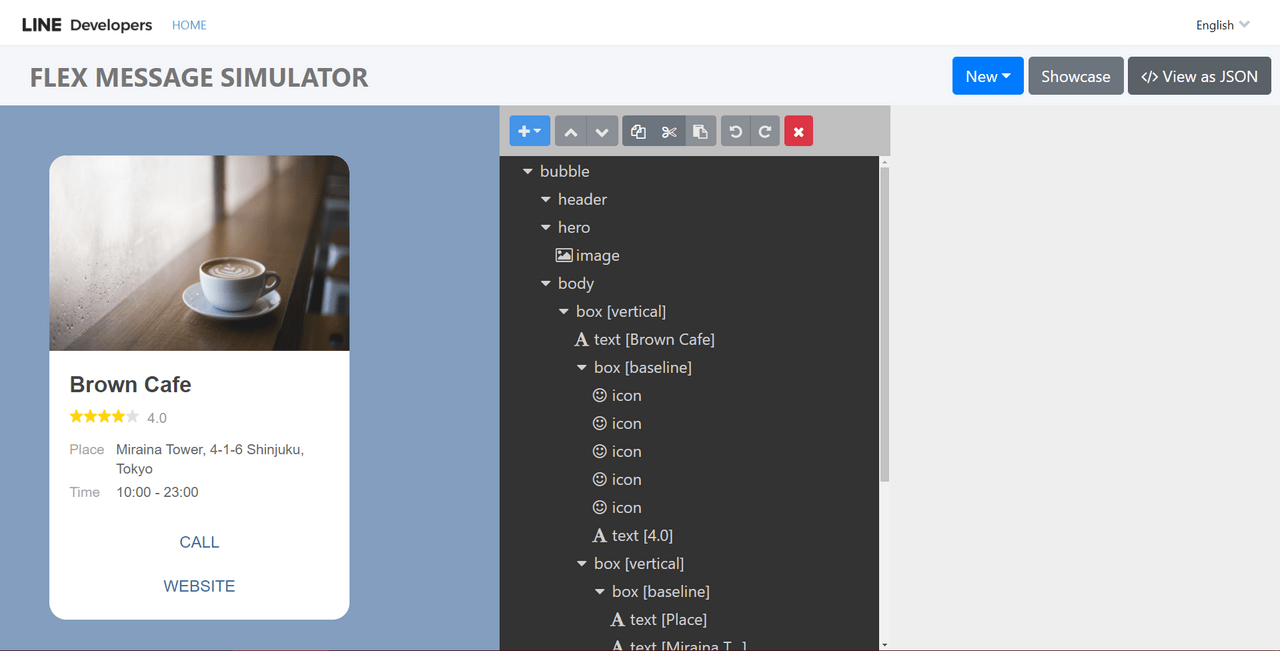
Task: Open the HOME link
Action: [x=189, y=25]
